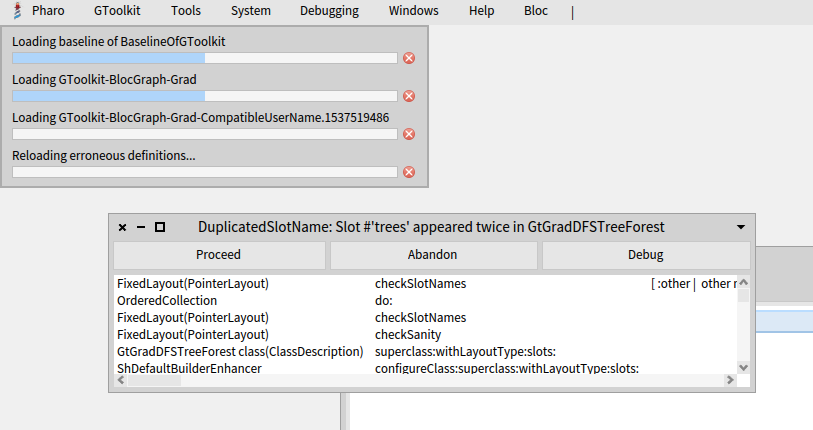
Task: Open the Pharo menu
Action: (x=48, y=11)
